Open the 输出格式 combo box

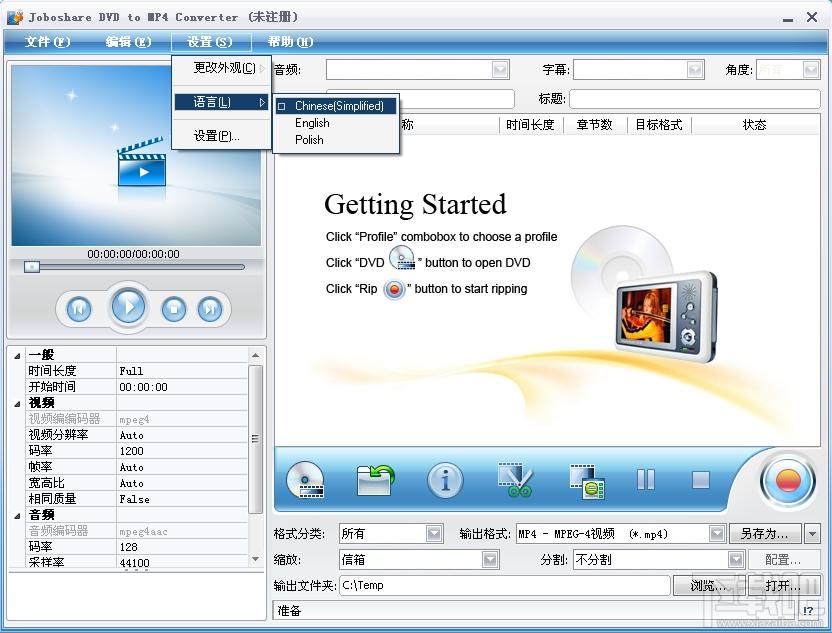tap(621, 533)
